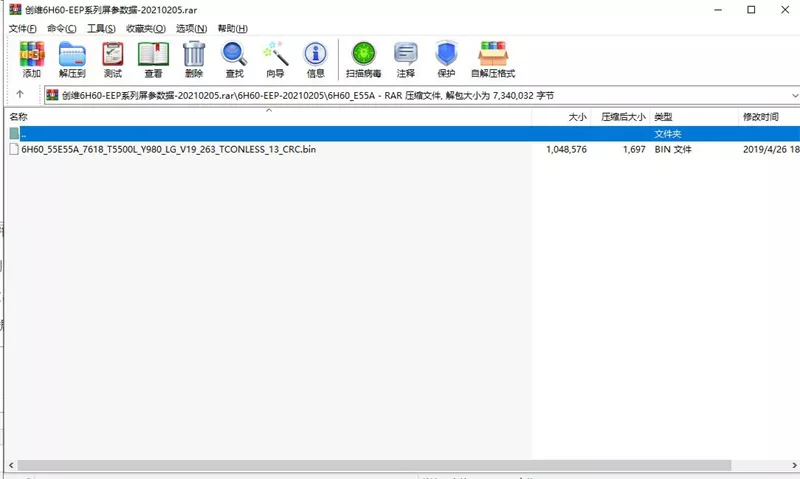Click the .bin file's document icon
The width and height of the screenshot is (800, 479).
(14, 149)
